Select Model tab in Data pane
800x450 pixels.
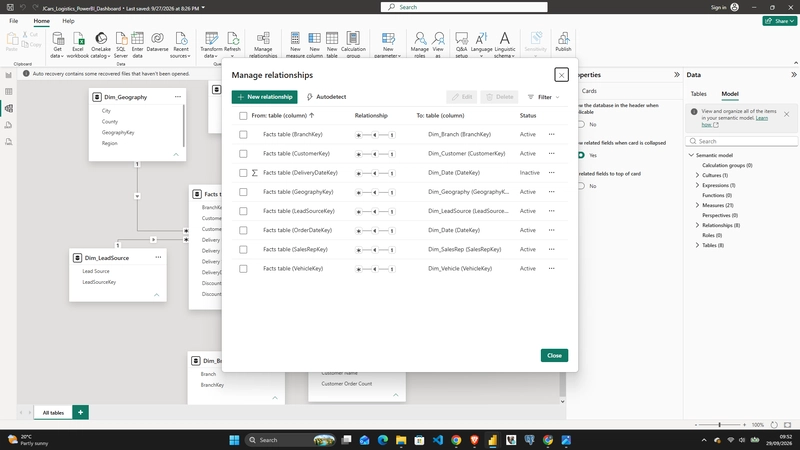click(x=730, y=94)
